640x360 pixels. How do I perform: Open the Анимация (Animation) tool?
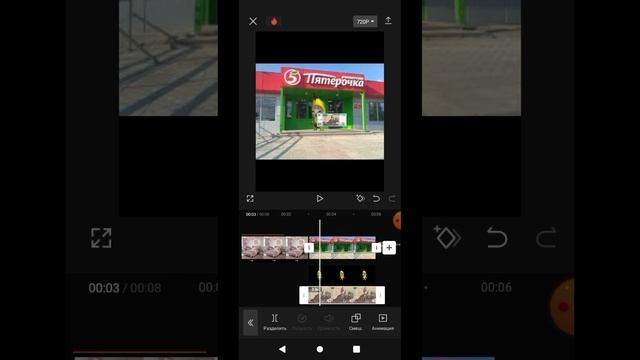click(383, 322)
